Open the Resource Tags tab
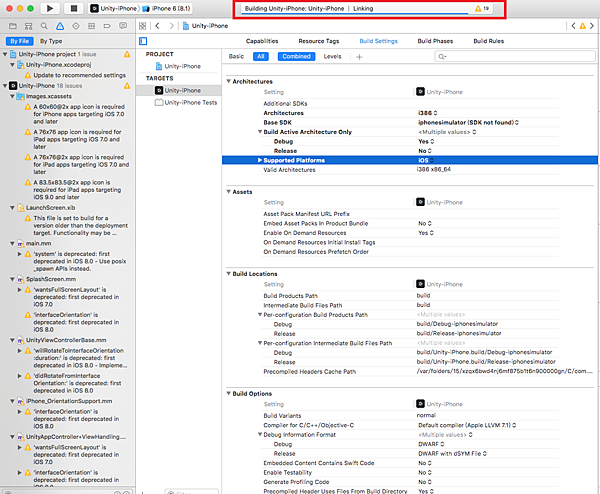 point(319,41)
